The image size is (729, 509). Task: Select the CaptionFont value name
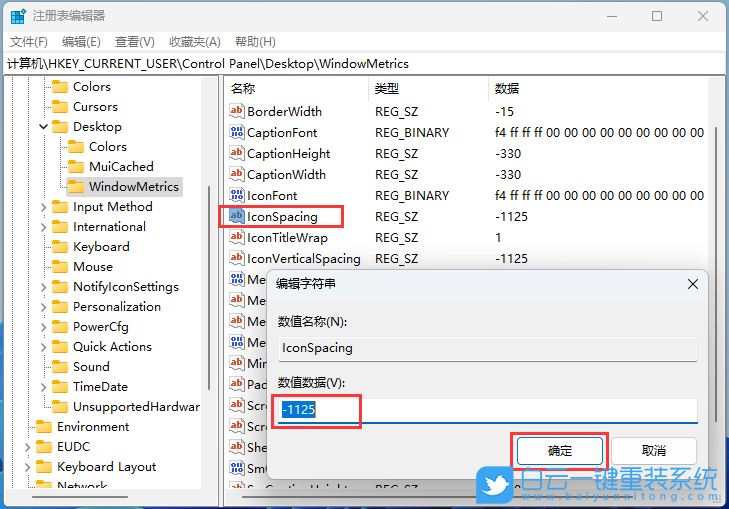[x=282, y=133]
